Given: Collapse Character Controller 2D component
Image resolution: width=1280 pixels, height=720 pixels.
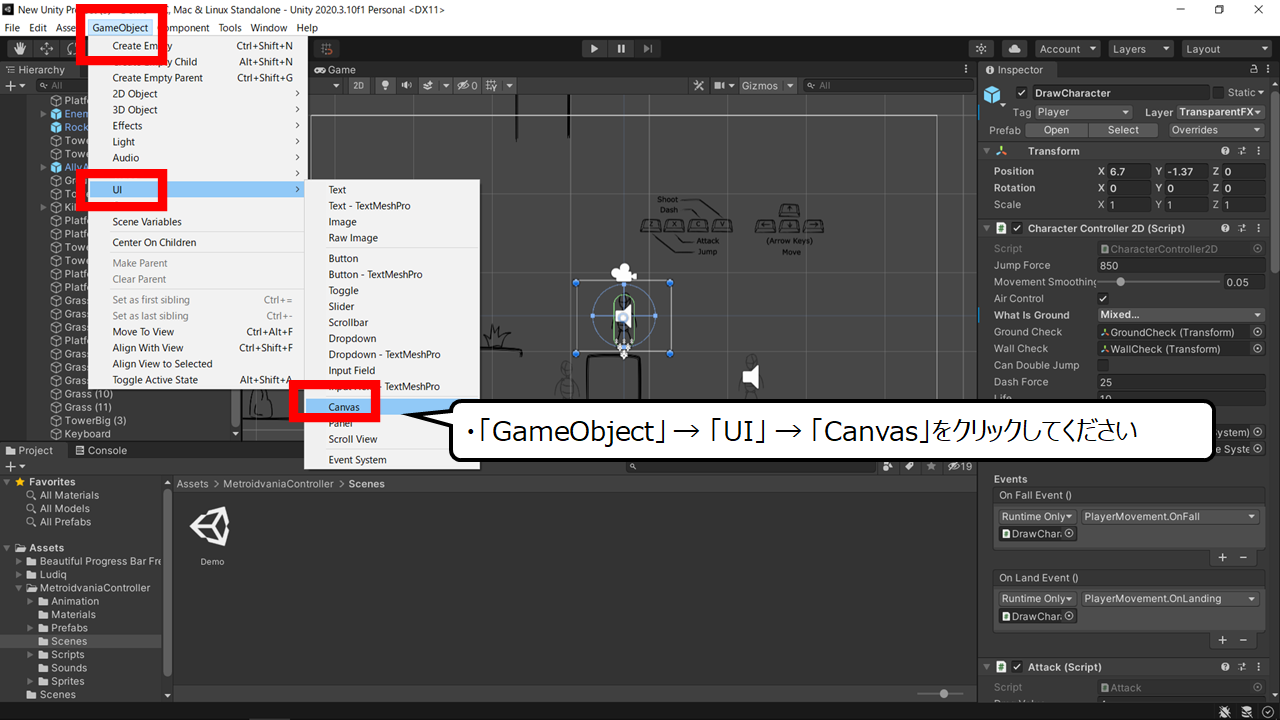Looking at the screenshot, I should click(x=987, y=229).
